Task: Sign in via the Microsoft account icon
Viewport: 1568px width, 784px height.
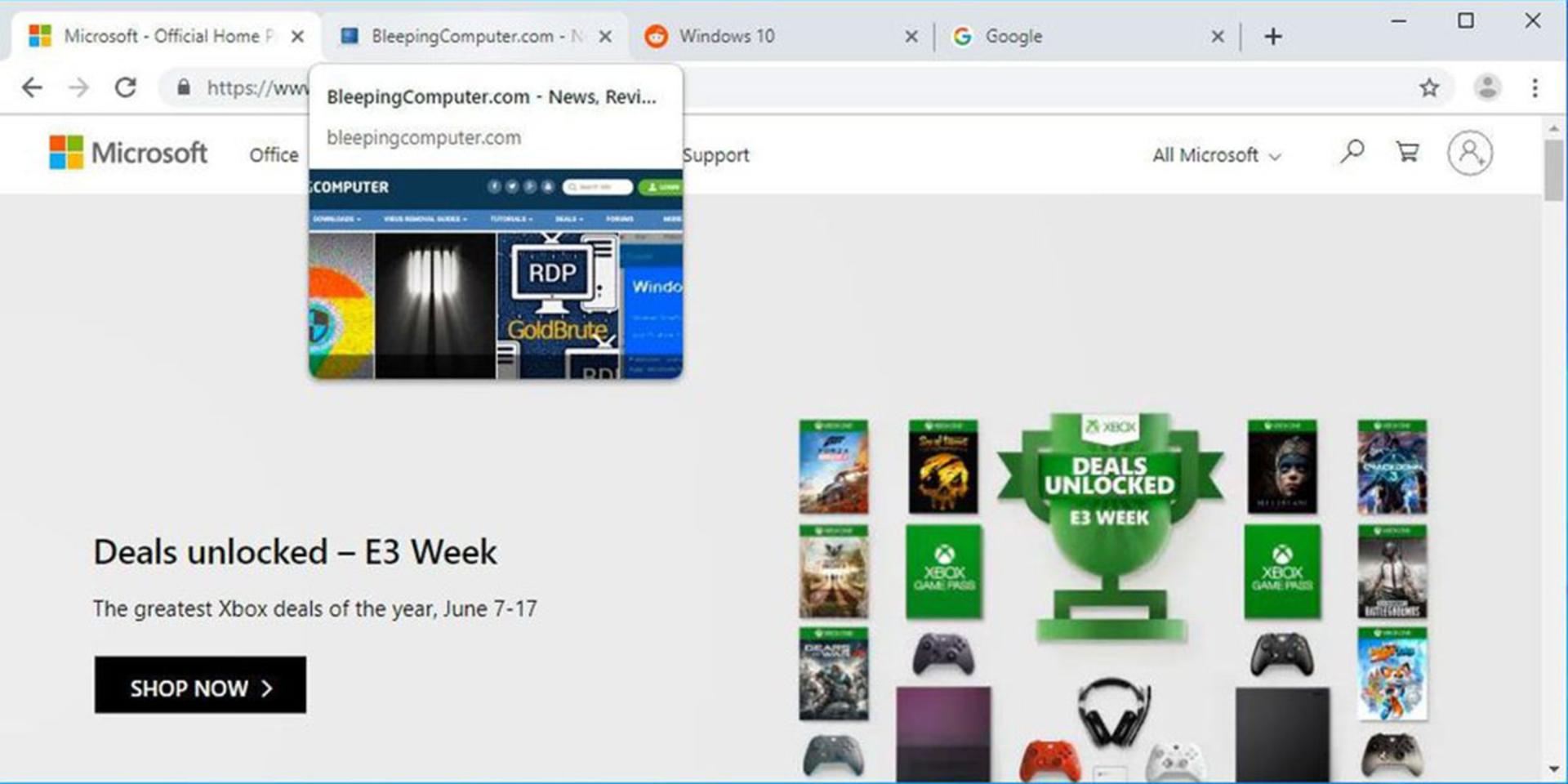Action: tap(1470, 153)
